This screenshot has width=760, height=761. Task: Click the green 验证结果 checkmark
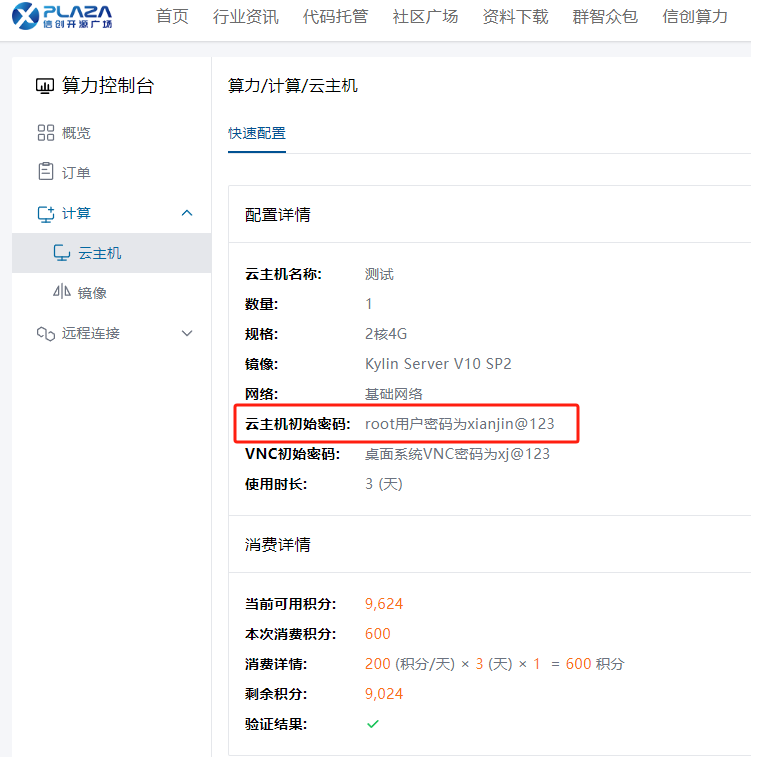[373, 723]
